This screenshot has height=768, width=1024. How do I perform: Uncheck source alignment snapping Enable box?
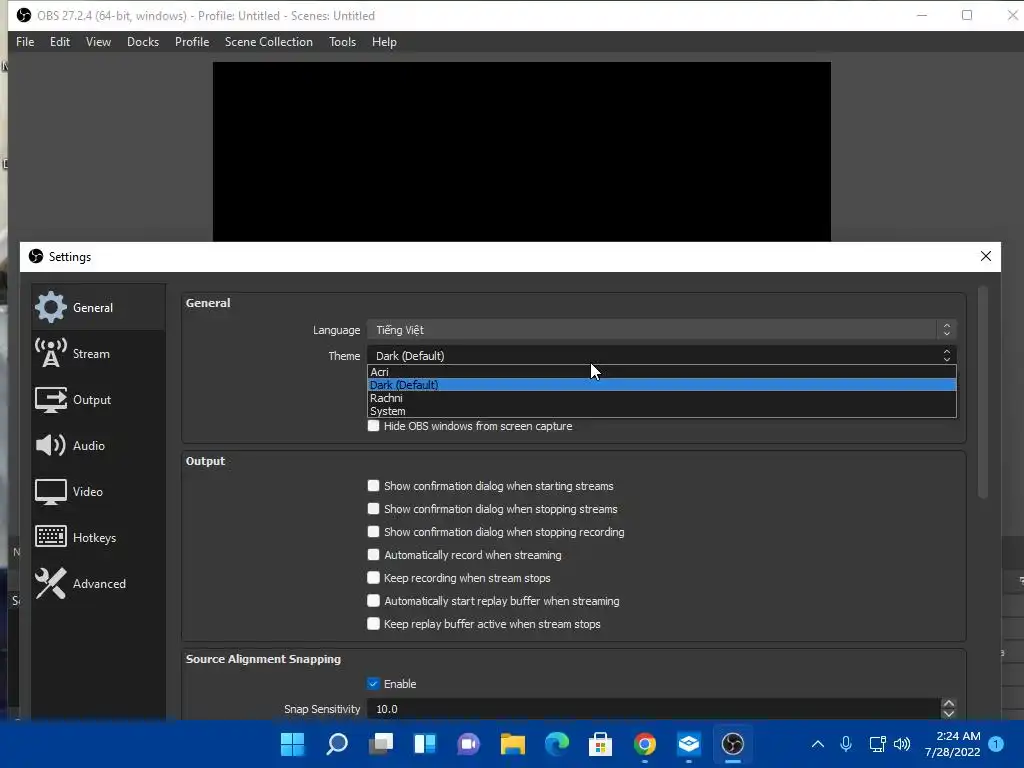tap(374, 684)
